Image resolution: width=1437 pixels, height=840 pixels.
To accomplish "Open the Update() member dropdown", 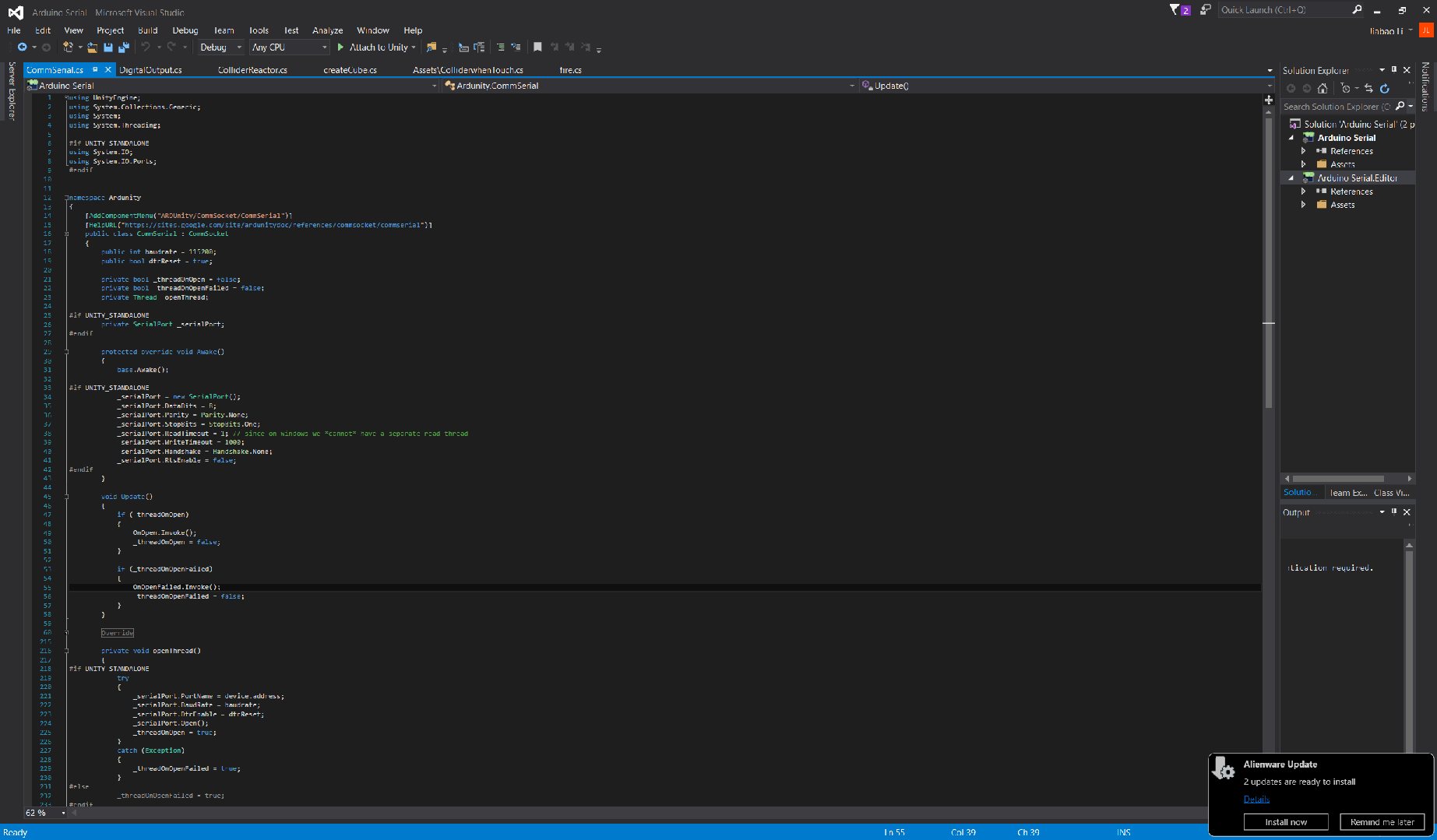I will pyautogui.click(x=1066, y=86).
